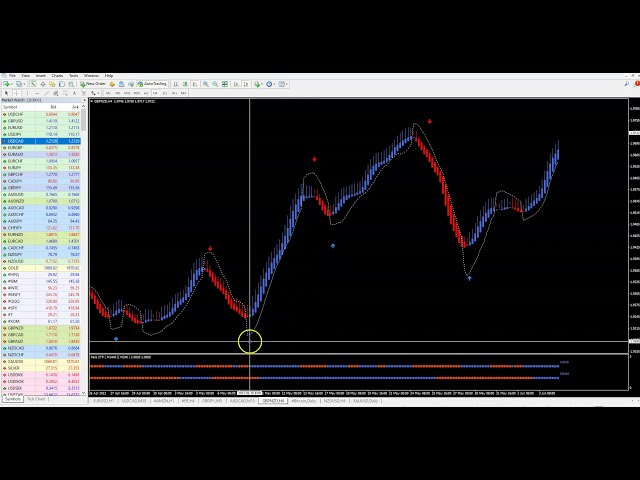Open the File menu
The image size is (640, 480).
tap(12, 76)
